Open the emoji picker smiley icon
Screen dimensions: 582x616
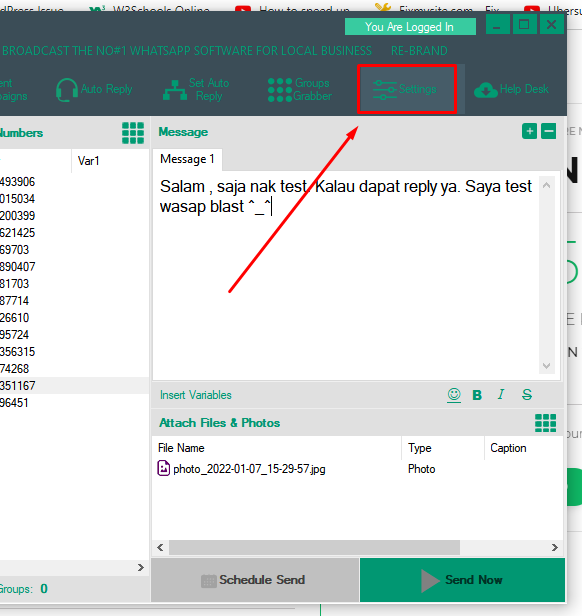point(454,395)
